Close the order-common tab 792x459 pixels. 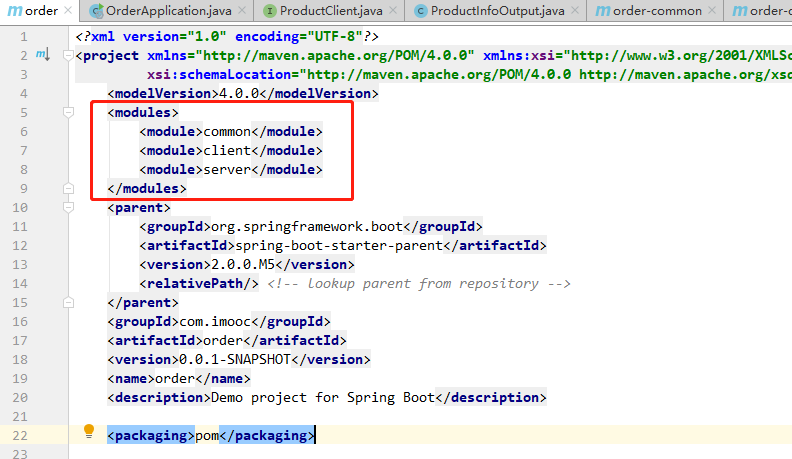coord(712,10)
